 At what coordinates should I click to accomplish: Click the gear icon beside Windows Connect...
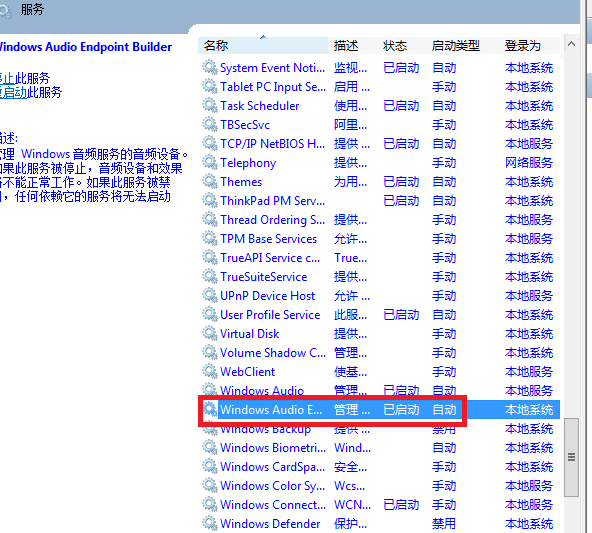pos(210,505)
